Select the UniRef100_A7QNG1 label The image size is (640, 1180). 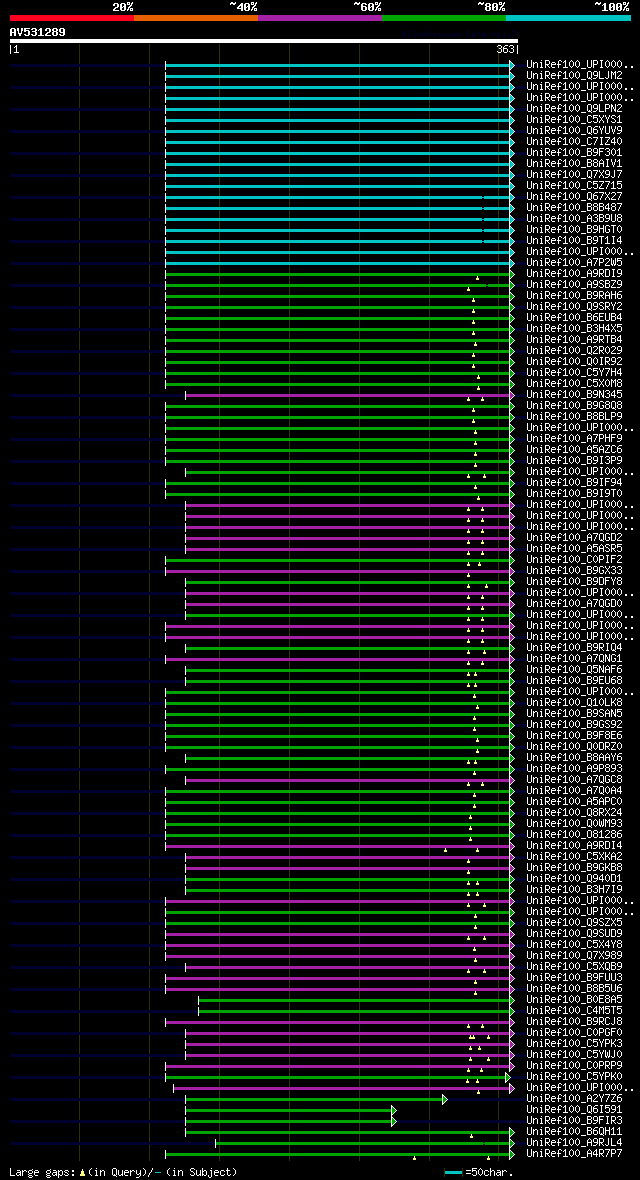pyautogui.click(x=574, y=658)
